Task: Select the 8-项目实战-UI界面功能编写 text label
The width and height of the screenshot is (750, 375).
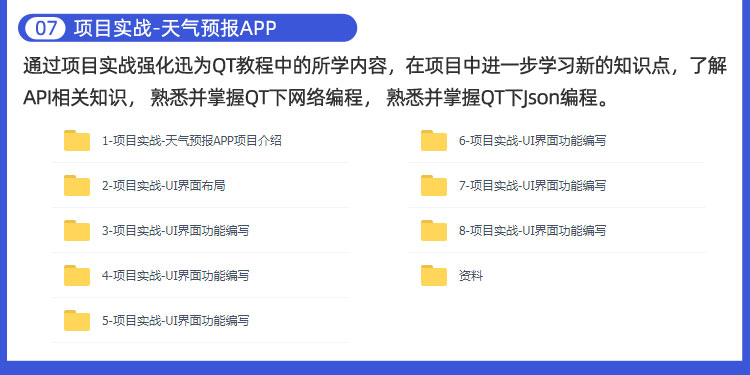Action: [x=532, y=231]
